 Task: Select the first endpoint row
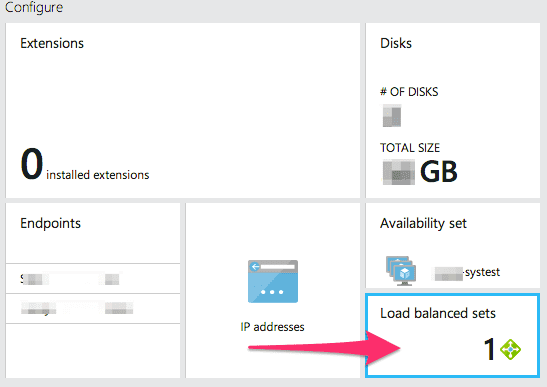click(93, 278)
